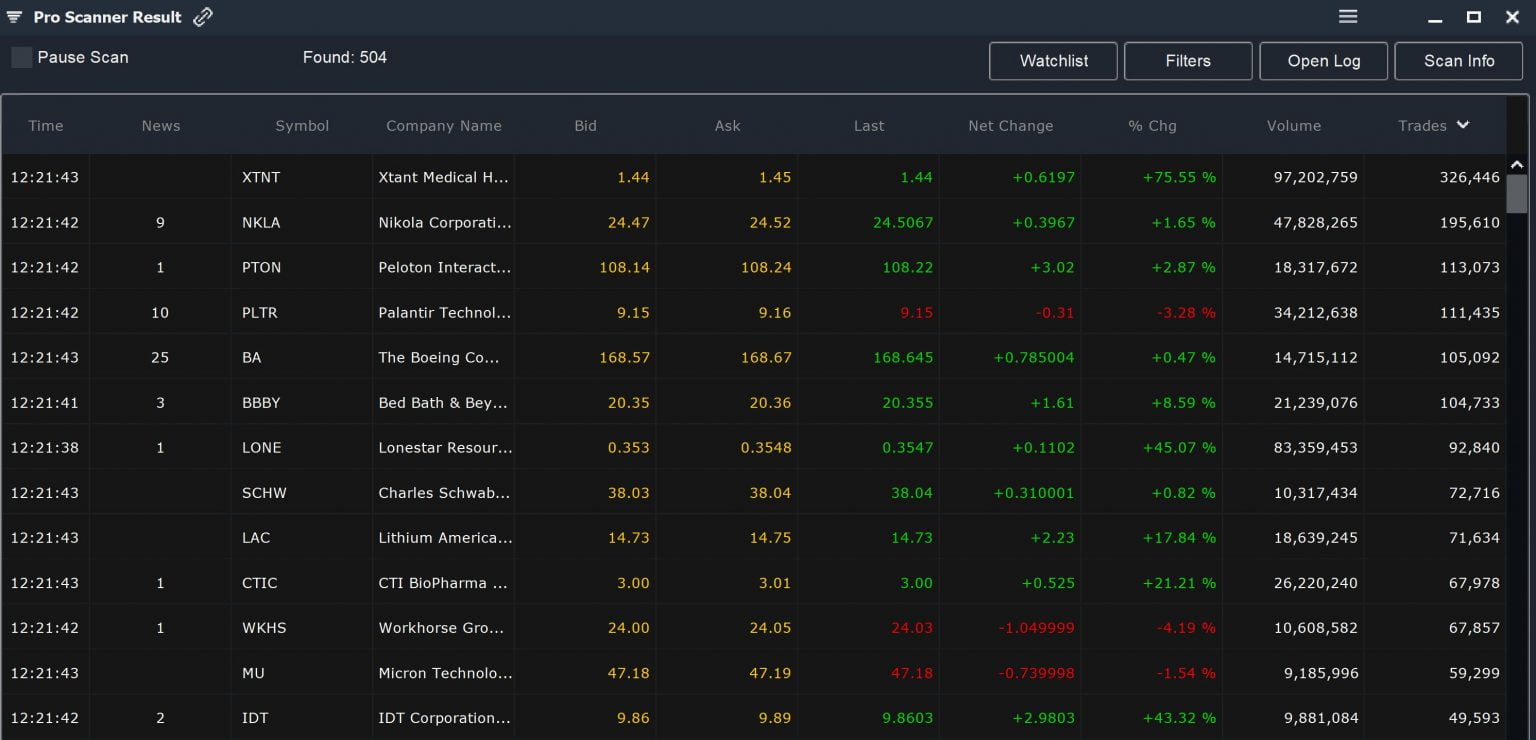Sort results by the Volume column
The width and height of the screenshot is (1536, 740).
pos(1294,126)
